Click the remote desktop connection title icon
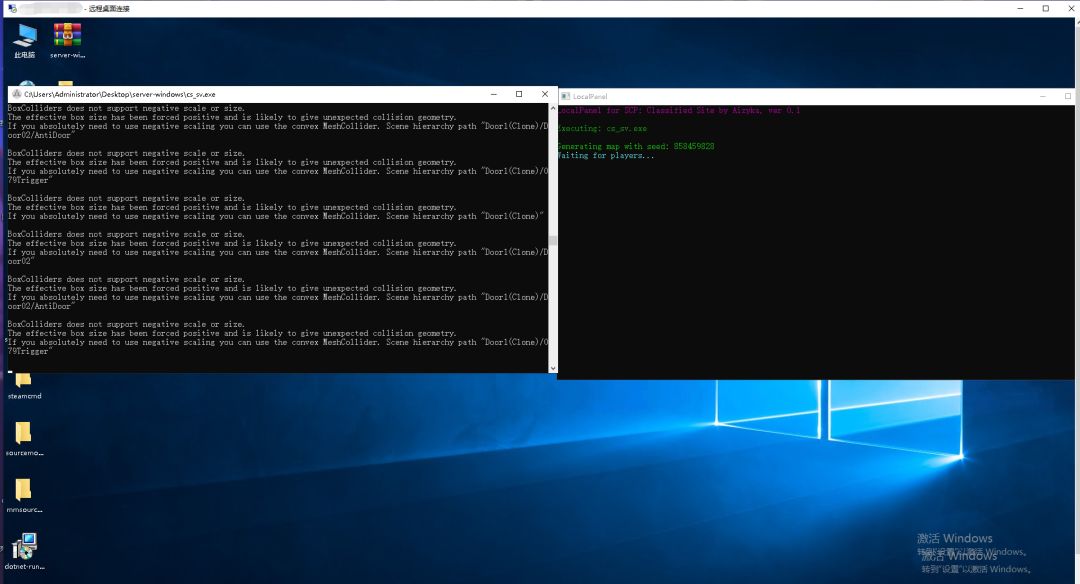 coord(12,8)
